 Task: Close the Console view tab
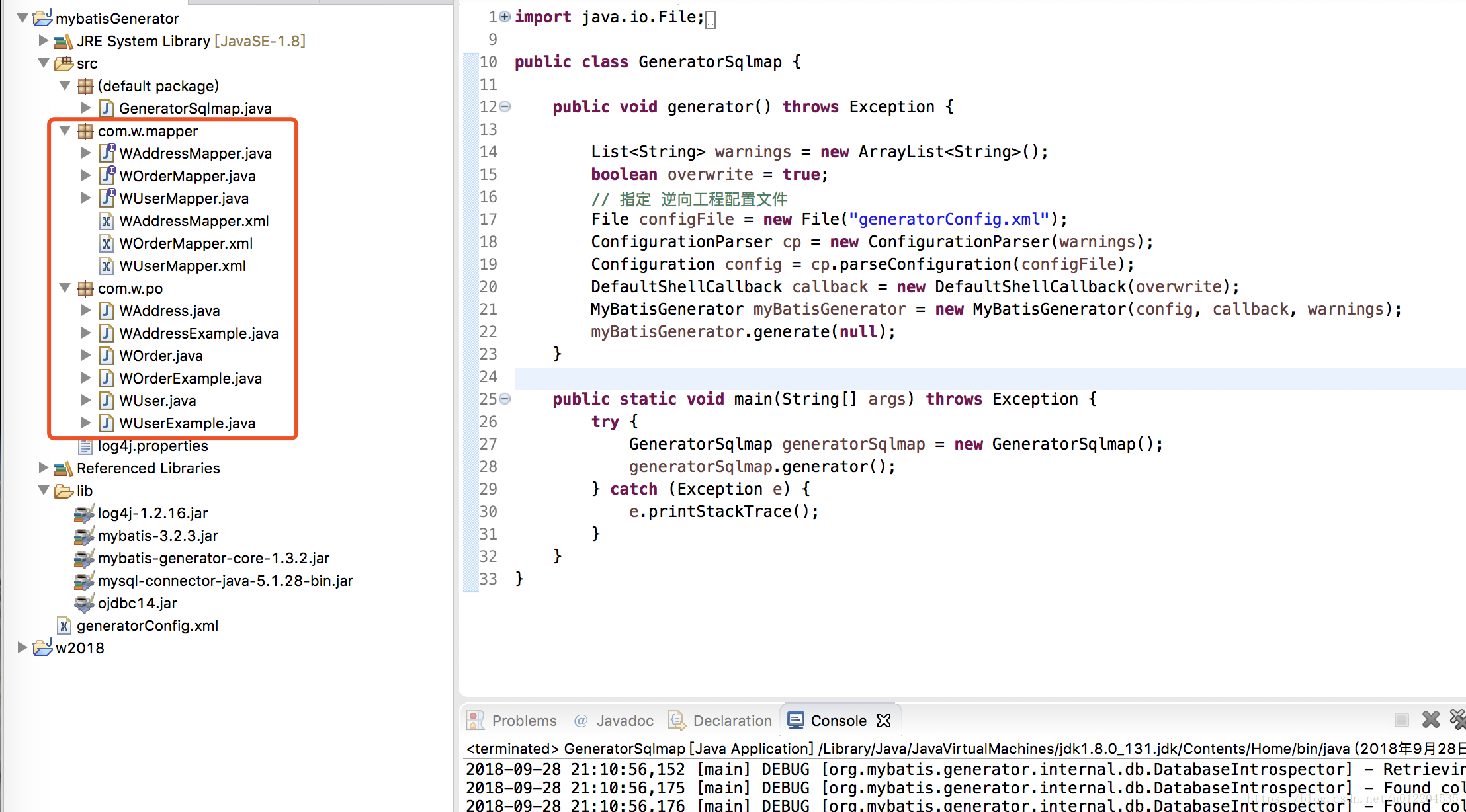[x=884, y=721]
